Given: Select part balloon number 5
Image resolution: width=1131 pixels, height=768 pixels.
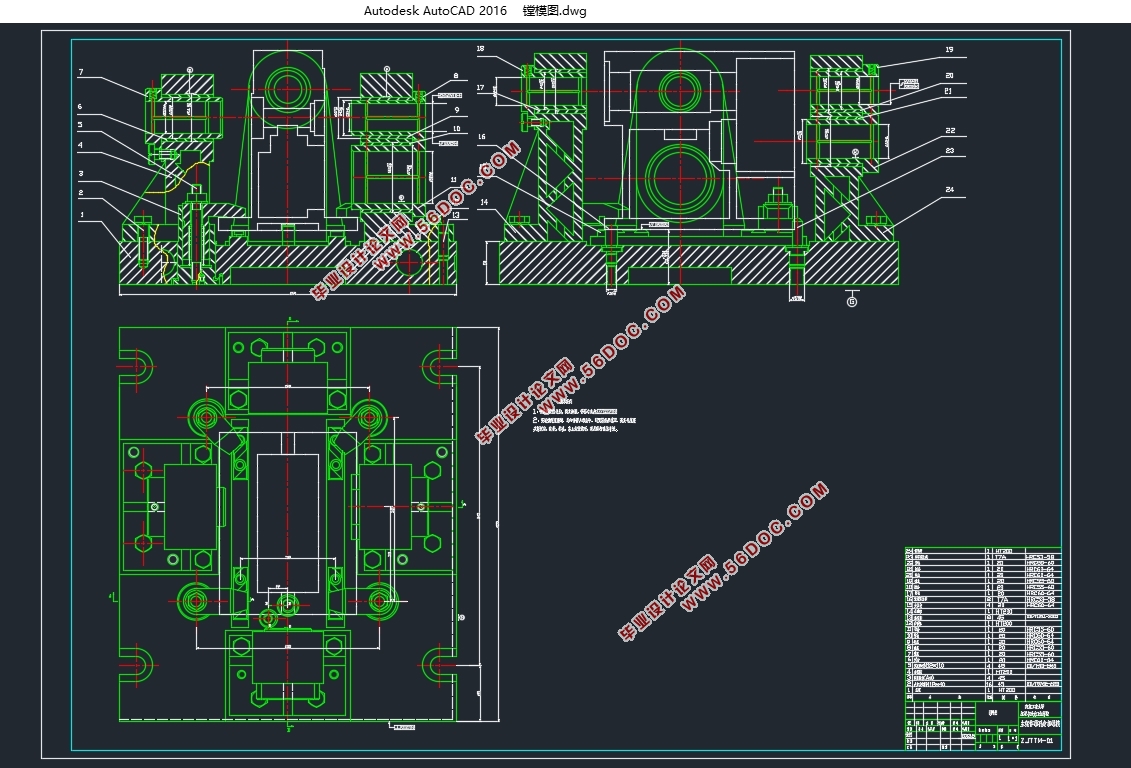Looking at the screenshot, I should [x=79, y=125].
